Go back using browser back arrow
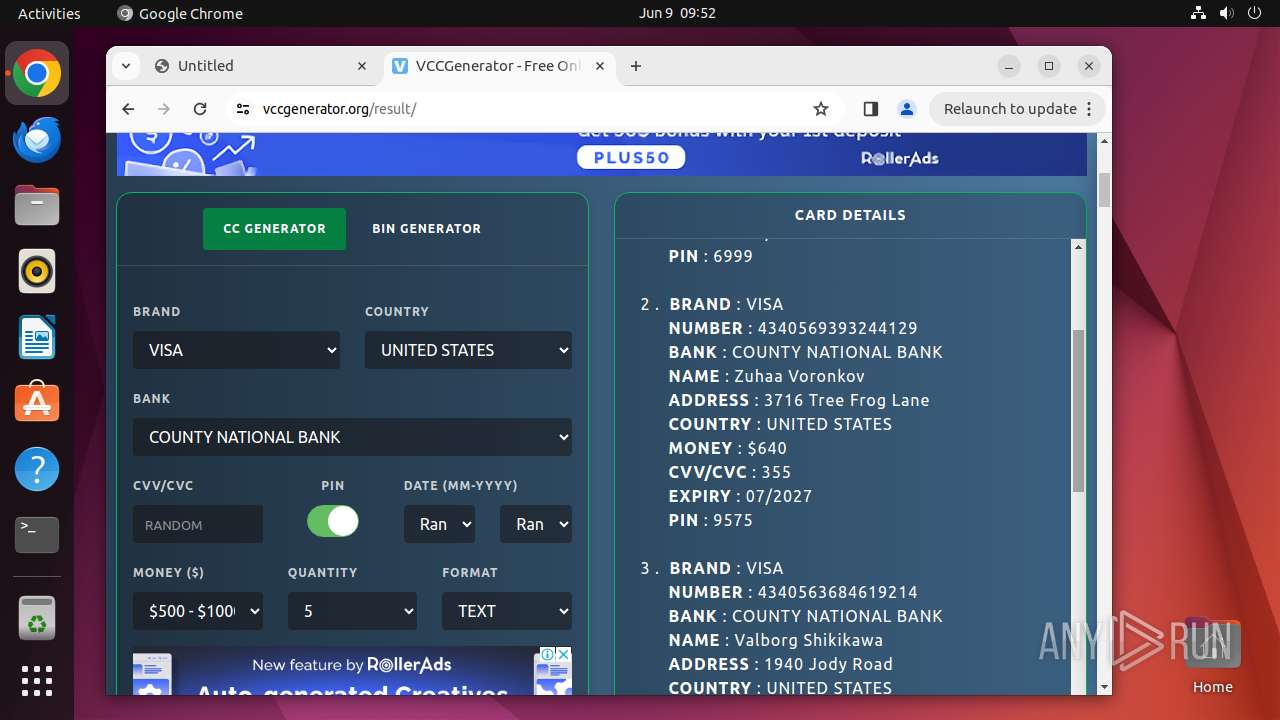 tap(128, 109)
